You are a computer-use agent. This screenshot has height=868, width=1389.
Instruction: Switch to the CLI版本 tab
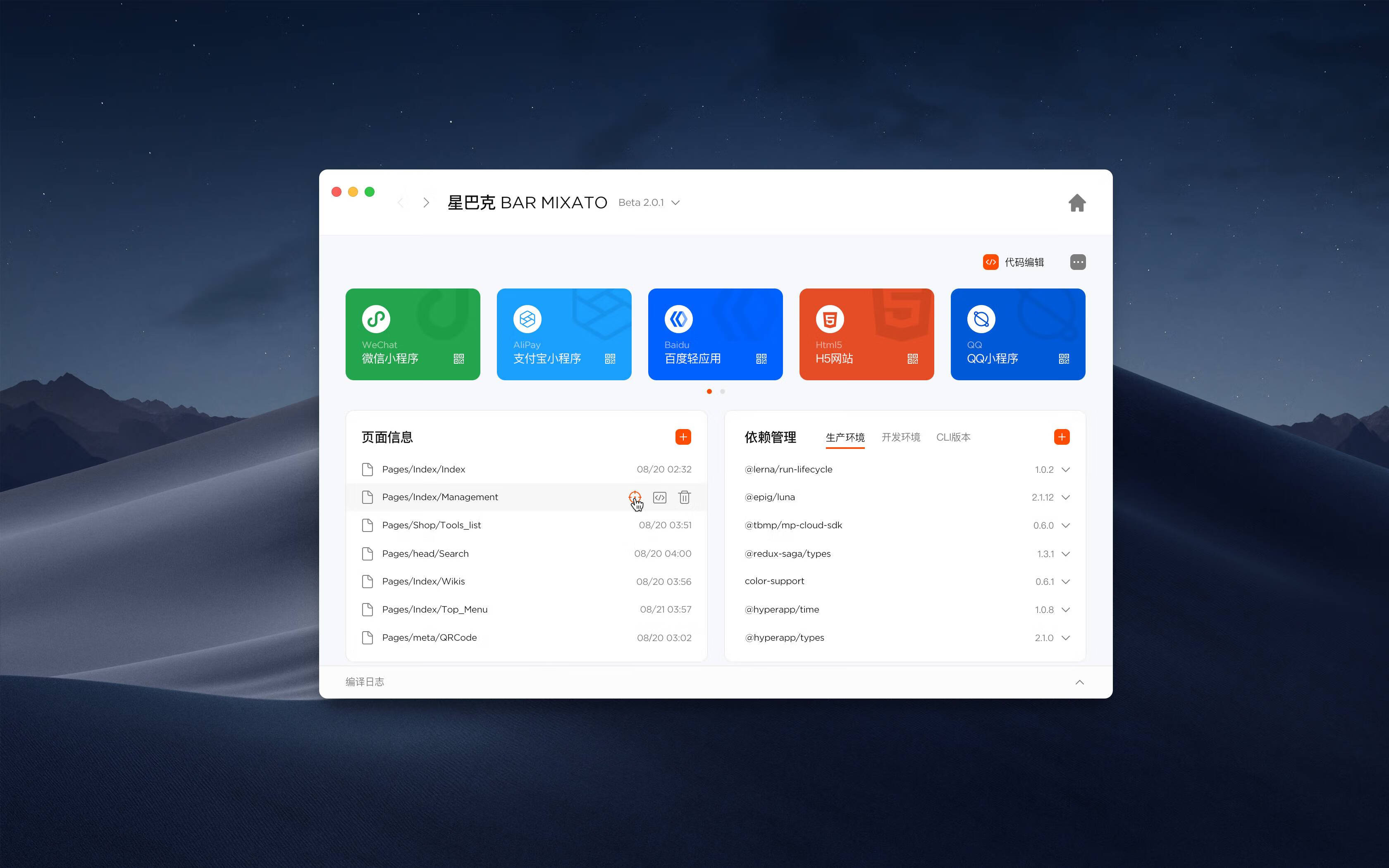point(953,437)
